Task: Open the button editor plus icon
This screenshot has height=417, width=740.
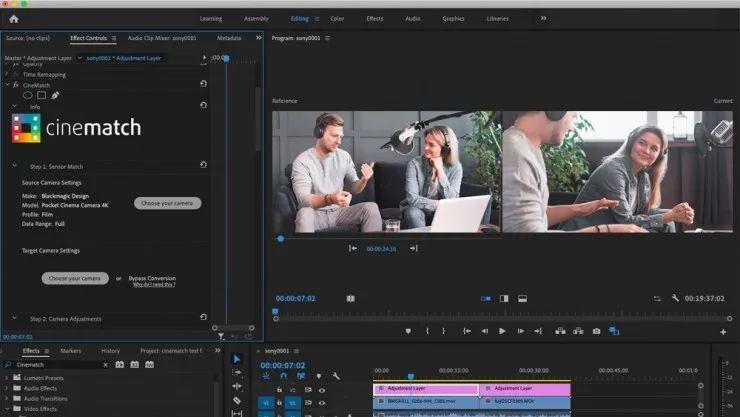Action: [723, 331]
